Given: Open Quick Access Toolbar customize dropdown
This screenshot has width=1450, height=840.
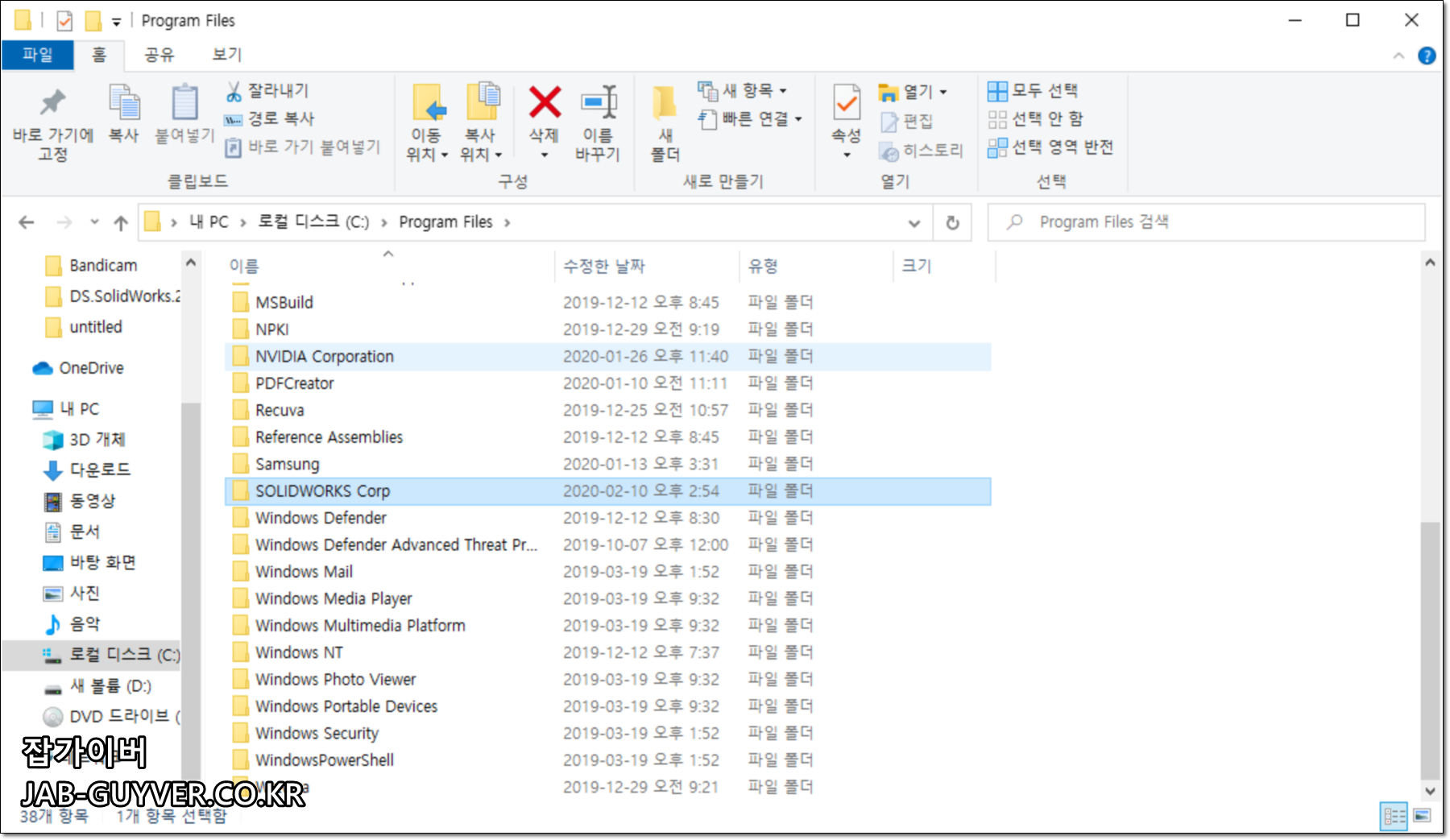Looking at the screenshot, I should [117, 22].
